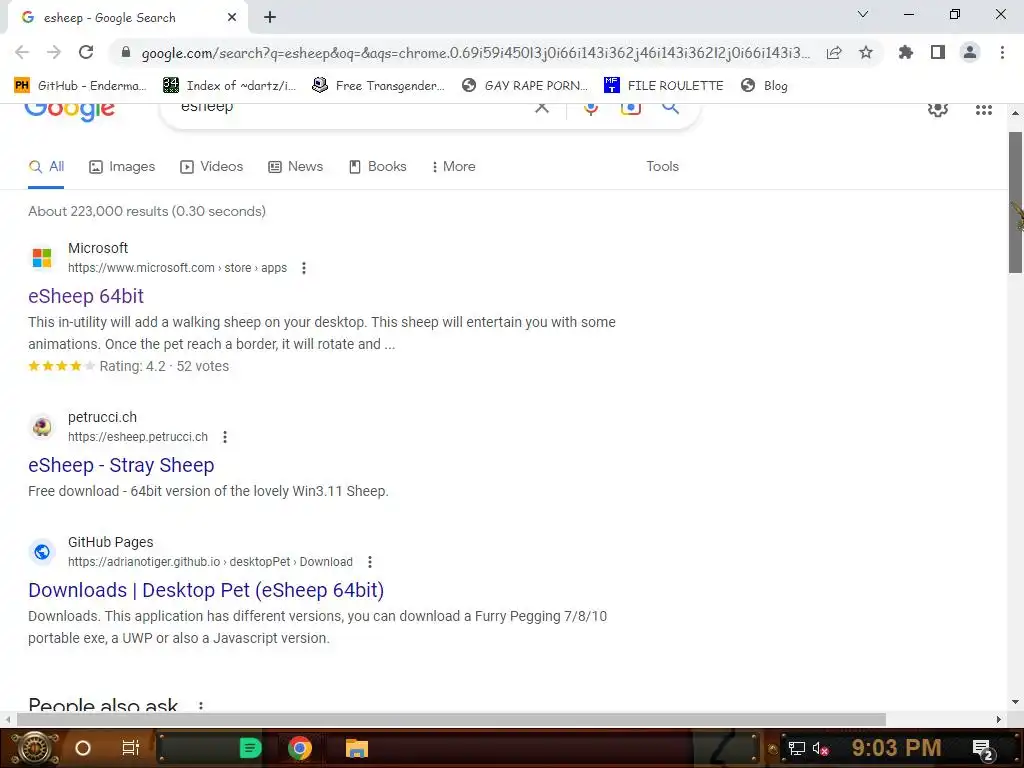Viewport: 1024px width, 768px height.
Task: Expand the More search filters
Action: click(453, 167)
